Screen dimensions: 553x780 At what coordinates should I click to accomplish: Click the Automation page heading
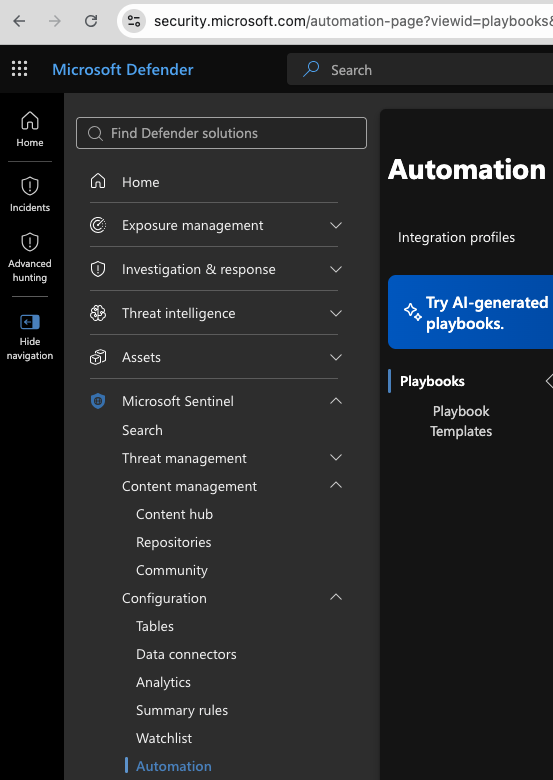tap(466, 169)
